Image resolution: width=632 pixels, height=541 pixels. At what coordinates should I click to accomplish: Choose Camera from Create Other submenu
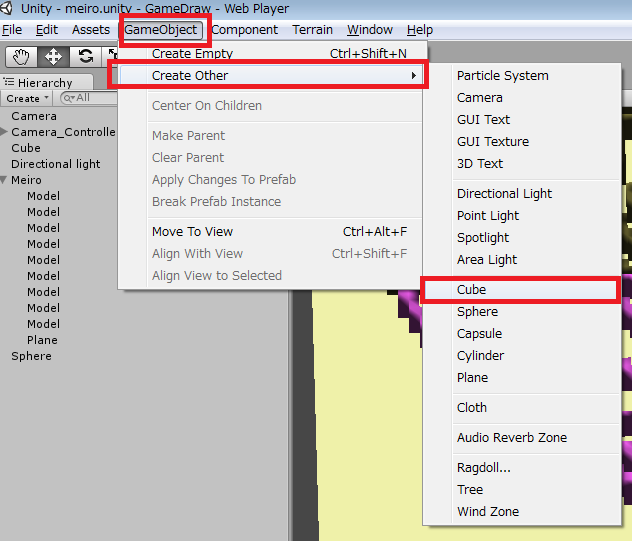(521, 98)
